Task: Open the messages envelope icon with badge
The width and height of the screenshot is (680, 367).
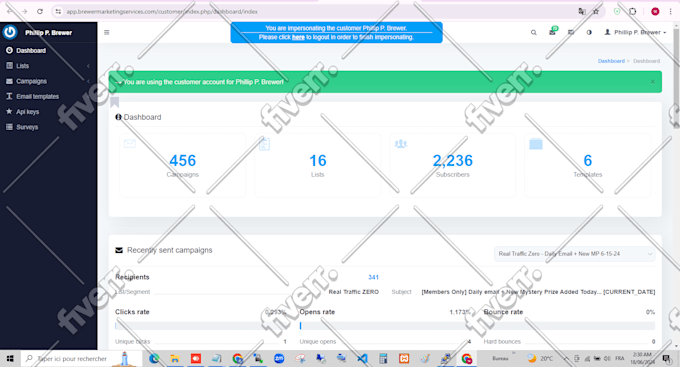Action: pos(552,32)
